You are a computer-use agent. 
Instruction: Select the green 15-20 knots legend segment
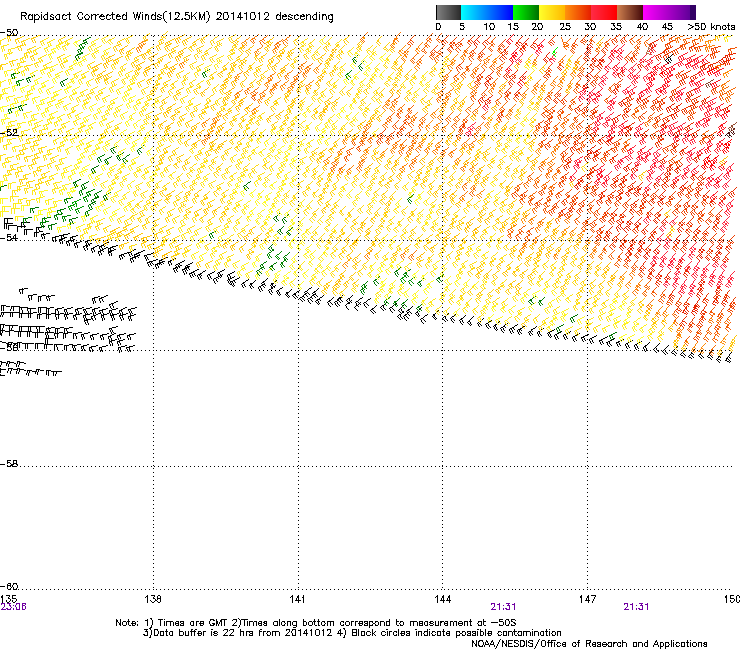point(526,12)
